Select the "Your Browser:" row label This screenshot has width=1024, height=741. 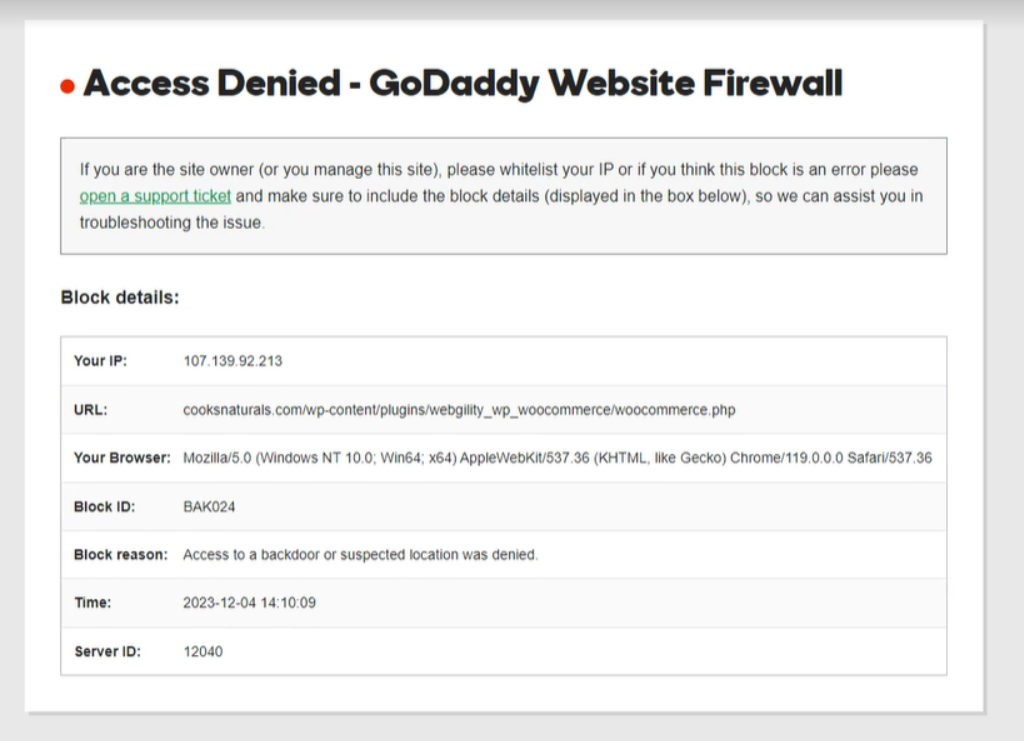(122, 458)
